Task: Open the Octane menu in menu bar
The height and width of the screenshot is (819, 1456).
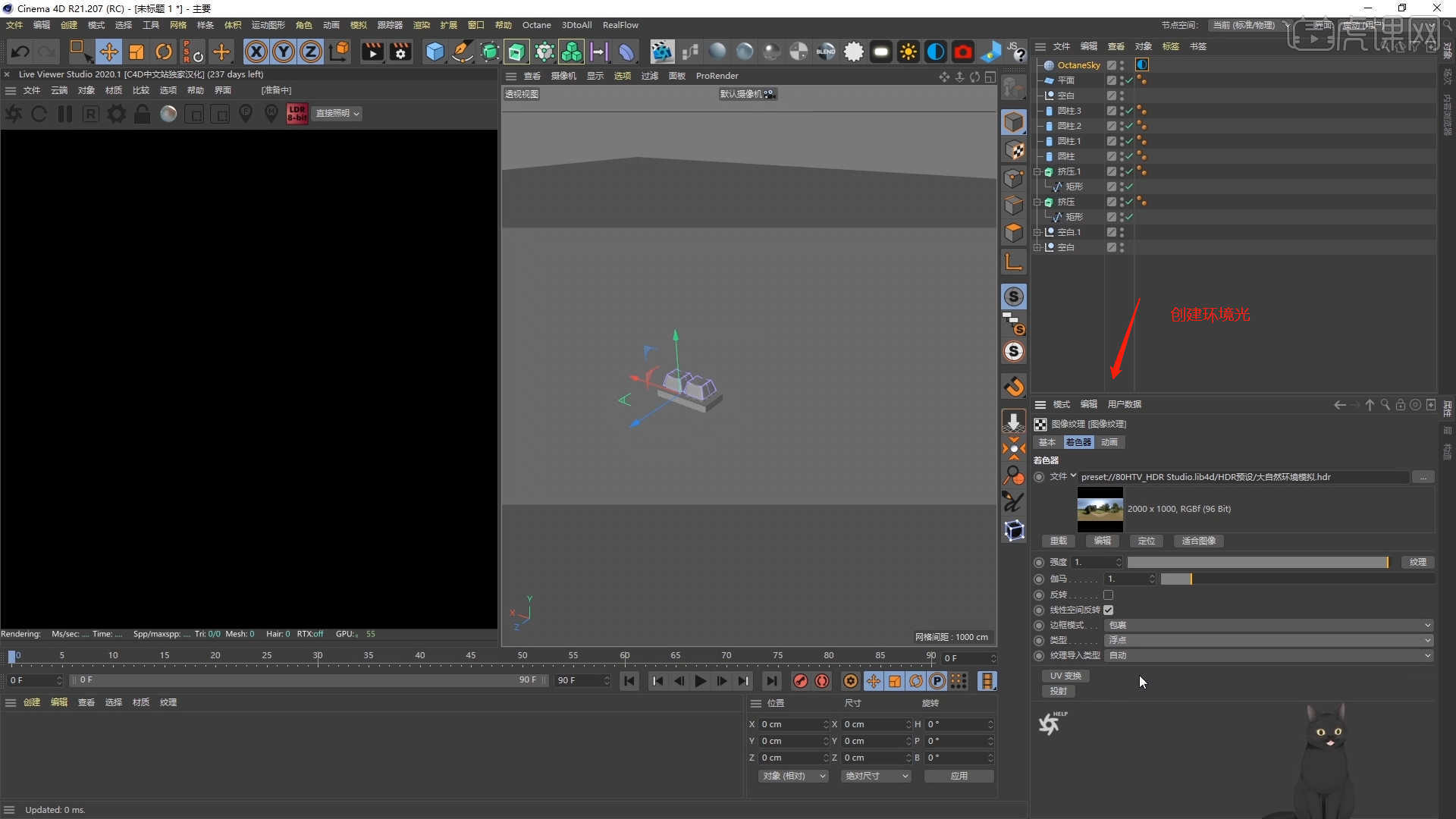Action: [537, 25]
